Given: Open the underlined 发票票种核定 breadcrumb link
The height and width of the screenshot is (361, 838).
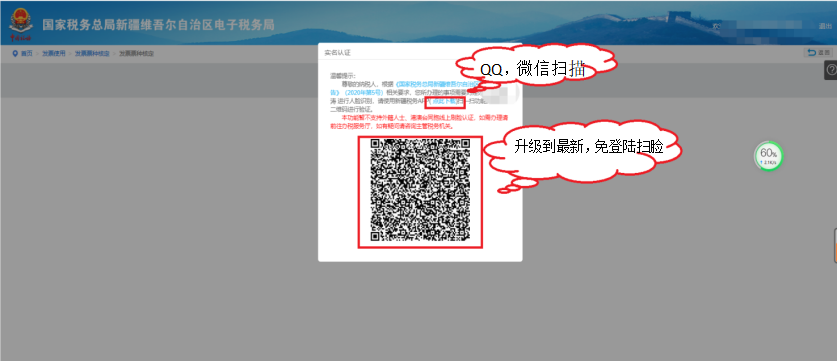Looking at the screenshot, I should (91, 53).
